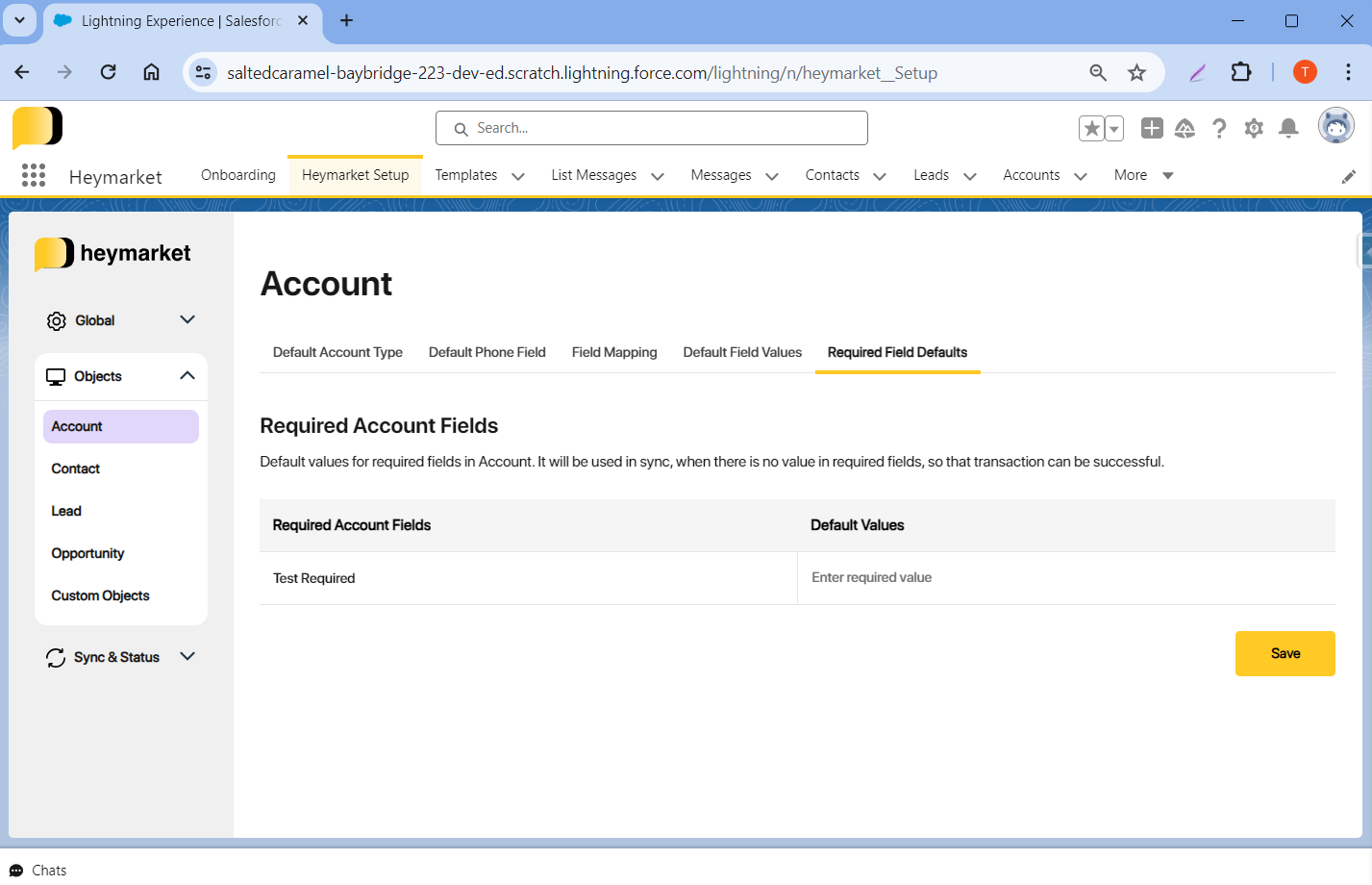The image size is (1372, 885).
Task: Select the Required Field Defaults tab
Action: [x=898, y=352]
